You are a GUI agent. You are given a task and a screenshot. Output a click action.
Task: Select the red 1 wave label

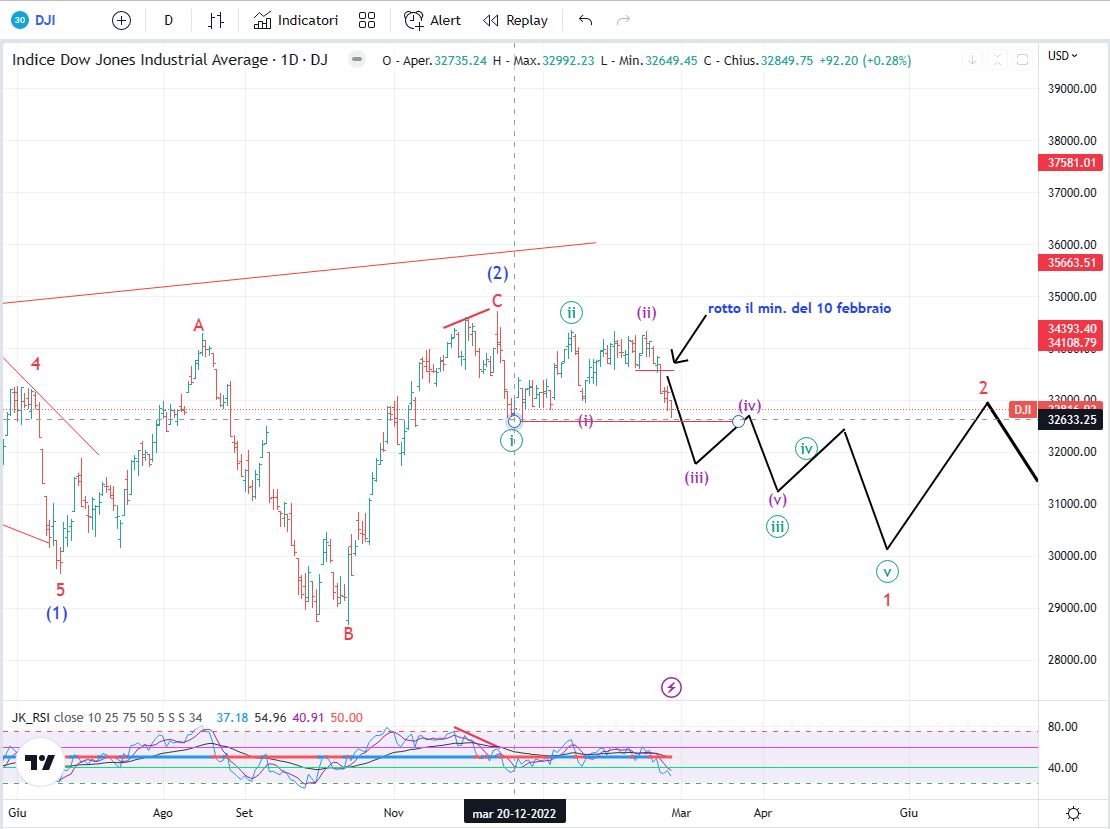[x=887, y=600]
